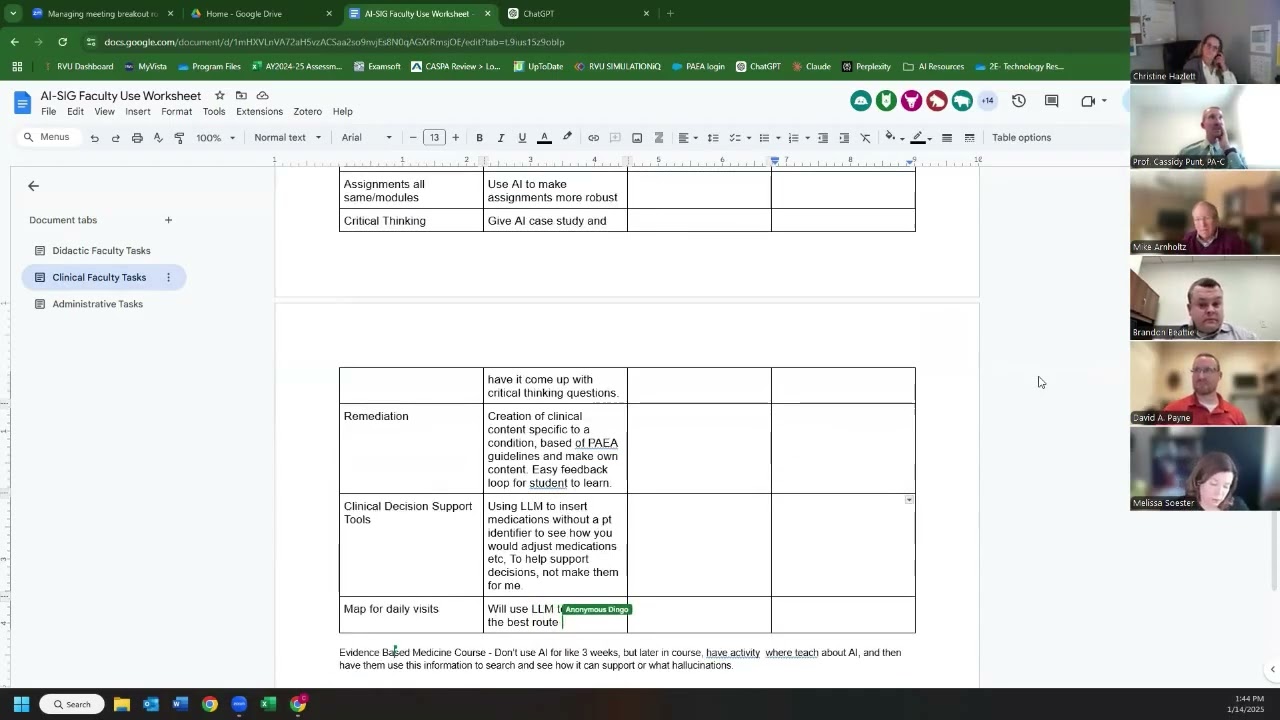The width and height of the screenshot is (1280, 720).
Task: Open the text alignment dropdown
Action: (688, 138)
